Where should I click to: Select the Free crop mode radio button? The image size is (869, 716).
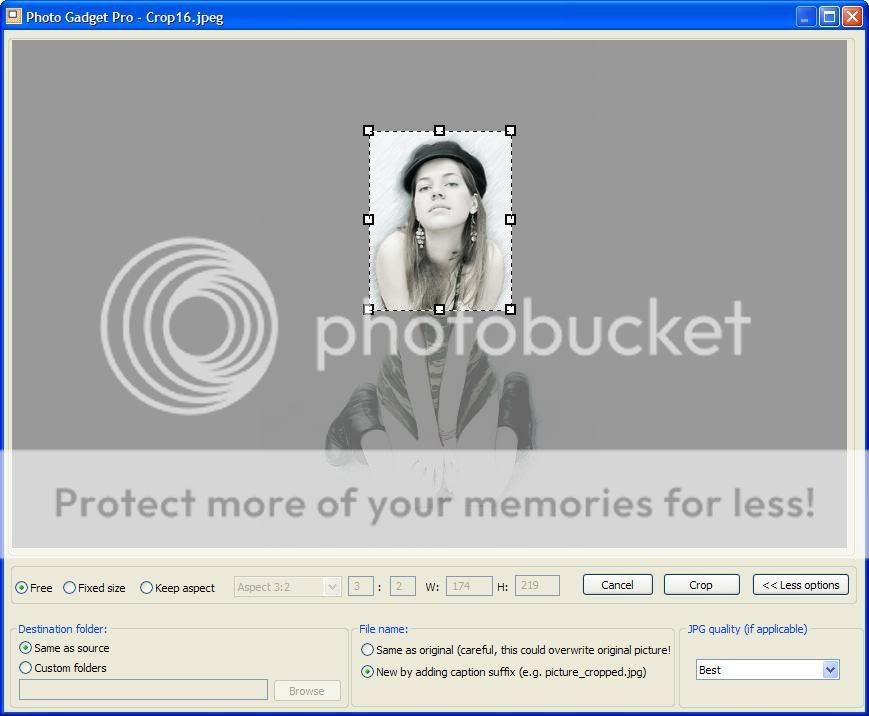coord(22,588)
